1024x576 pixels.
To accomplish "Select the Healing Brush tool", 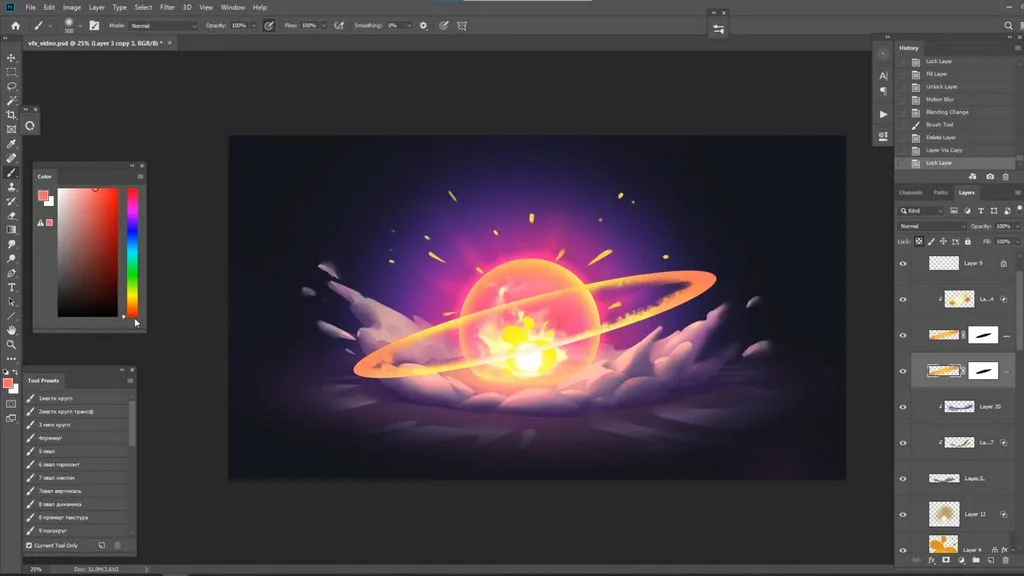I will tap(11, 158).
